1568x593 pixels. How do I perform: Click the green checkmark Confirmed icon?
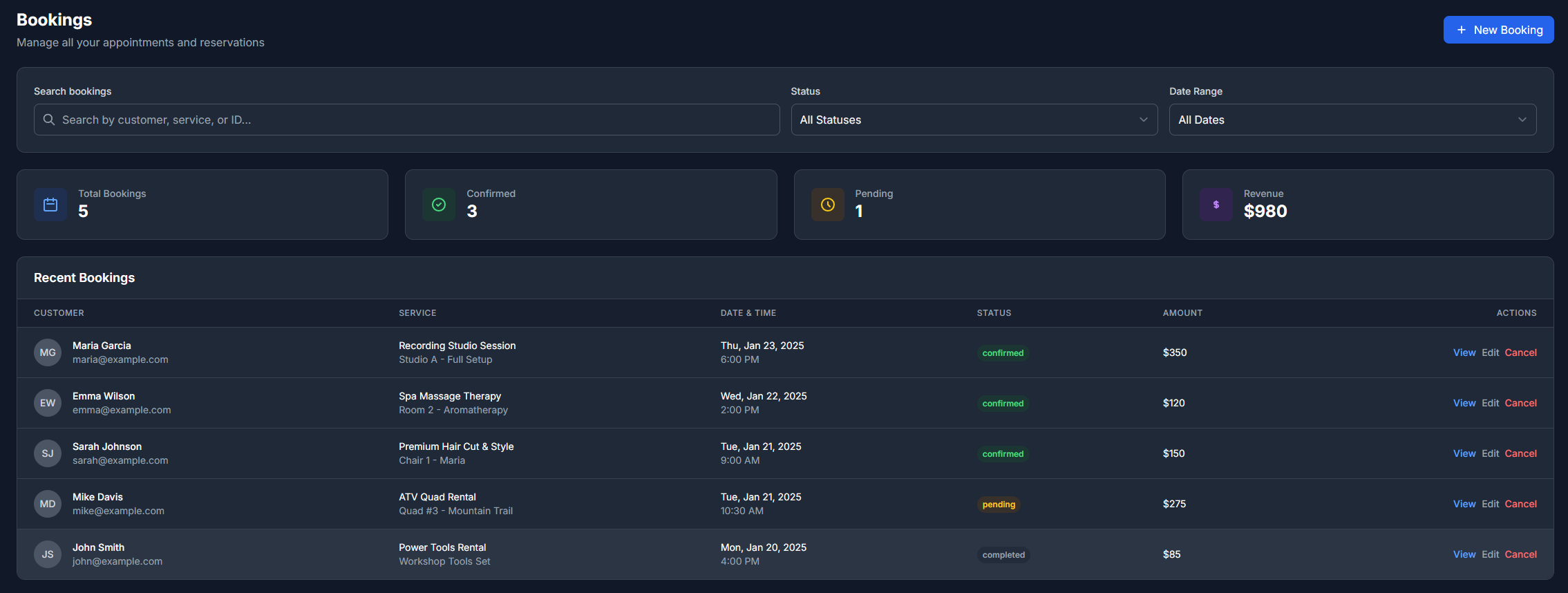[x=439, y=205]
